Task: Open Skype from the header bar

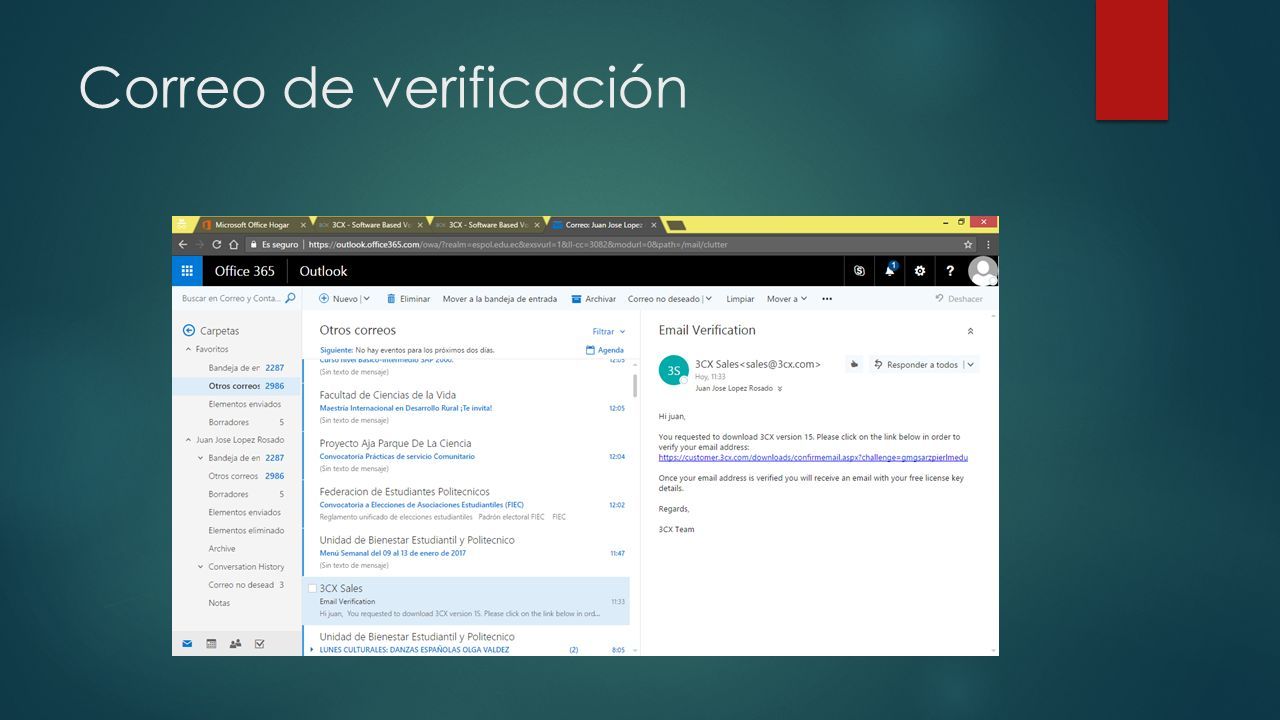Action: [x=859, y=271]
